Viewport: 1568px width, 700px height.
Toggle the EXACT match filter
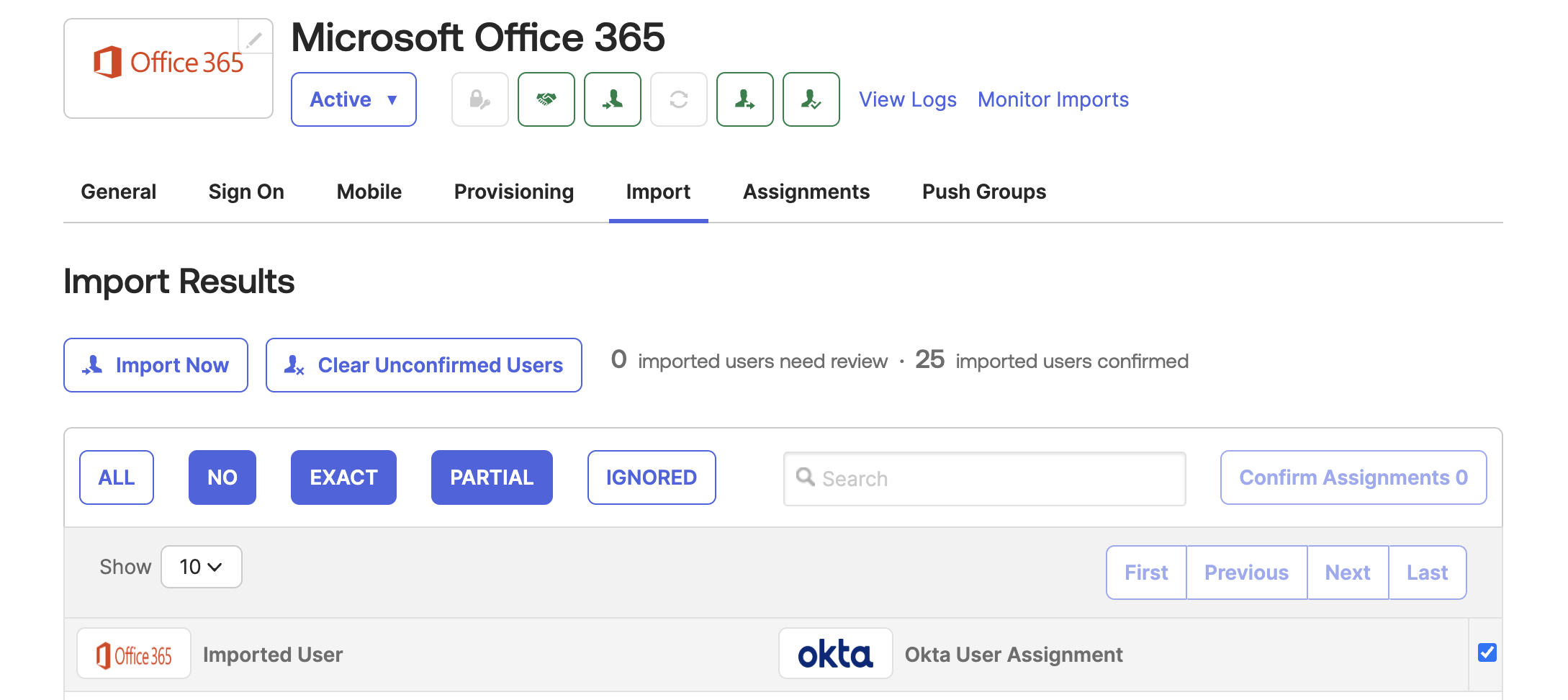pyautogui.click(x=343, y=477)
